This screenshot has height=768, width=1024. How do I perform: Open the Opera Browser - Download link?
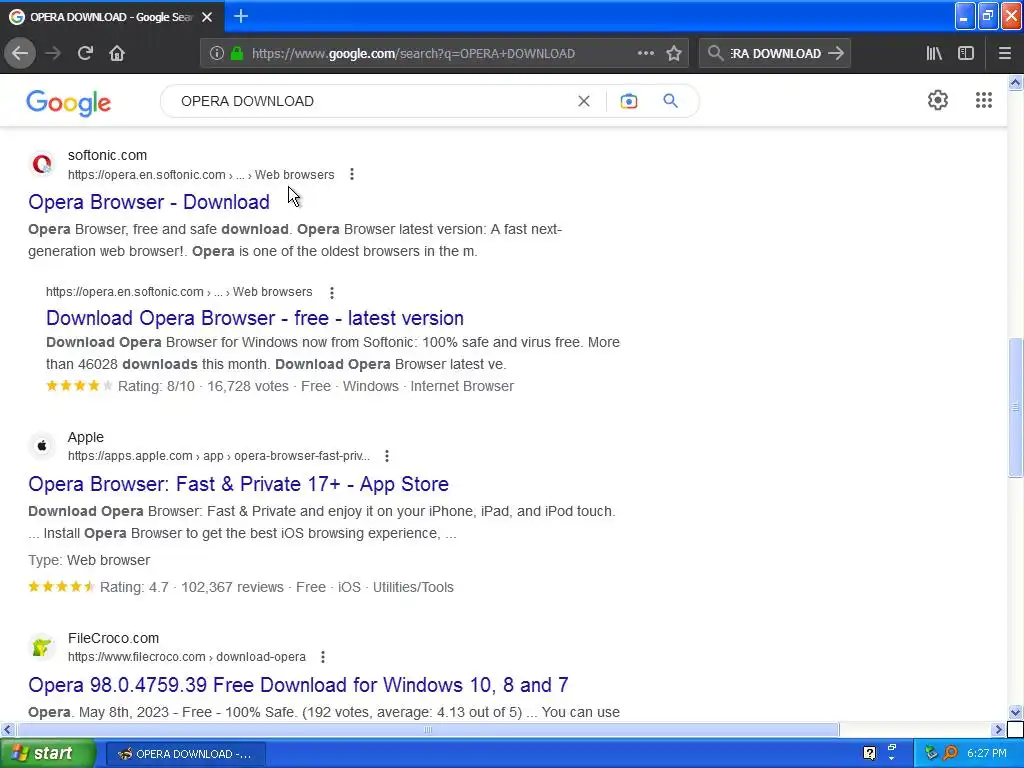(149, 202)
